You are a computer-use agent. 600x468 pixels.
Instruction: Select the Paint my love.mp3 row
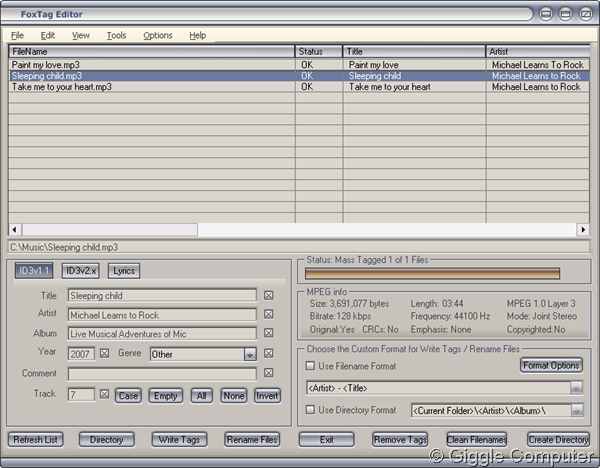(298, 65)
